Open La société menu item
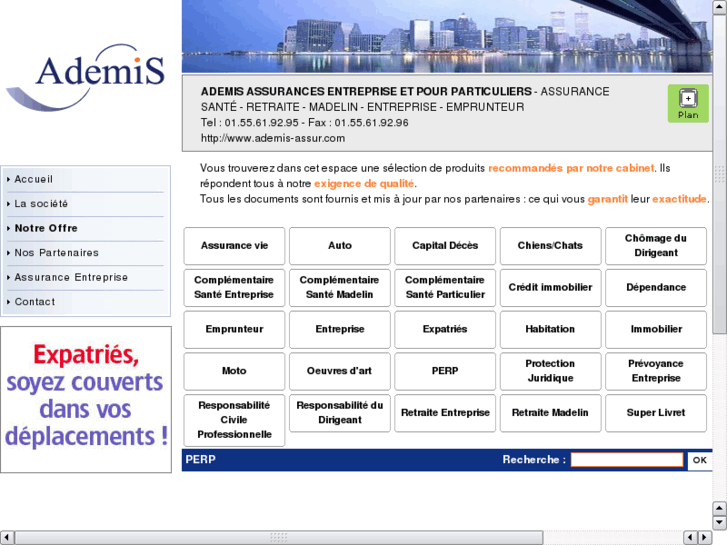The image size is (727, 545). 41,204
